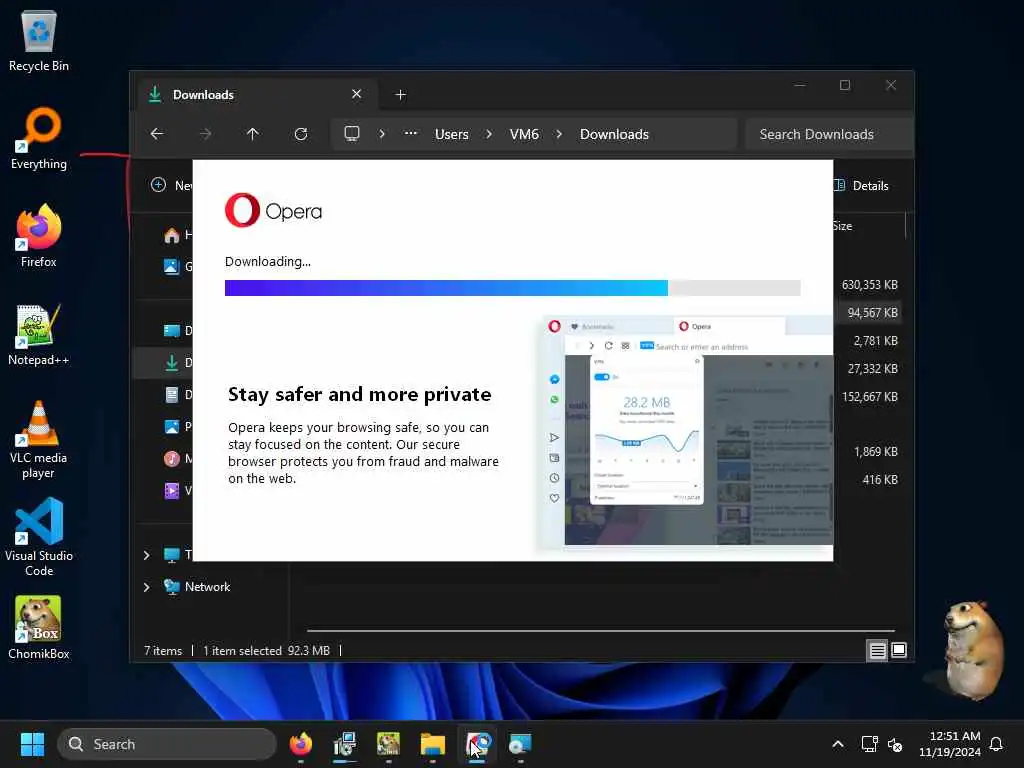Image resolution: width=1024 pixels, height=768 pixels.
Task: Open File Explorer from the taskbar
Action: [x=432, y=744]
